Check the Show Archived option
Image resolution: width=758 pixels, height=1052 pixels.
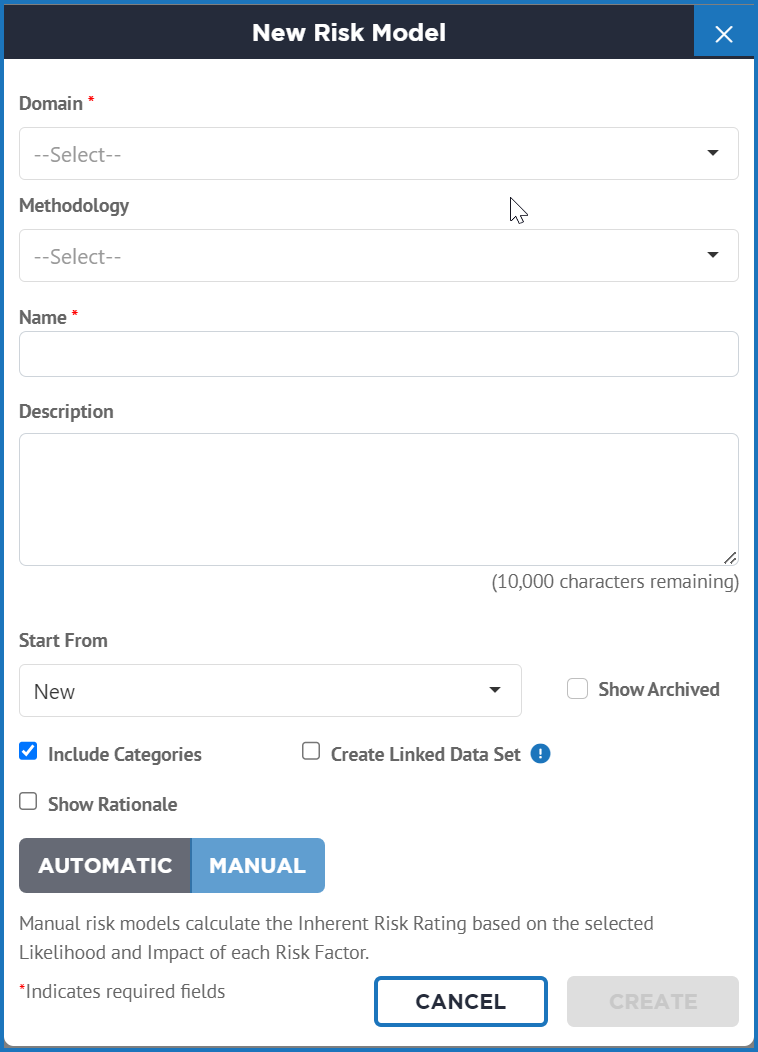pos(578,688)
